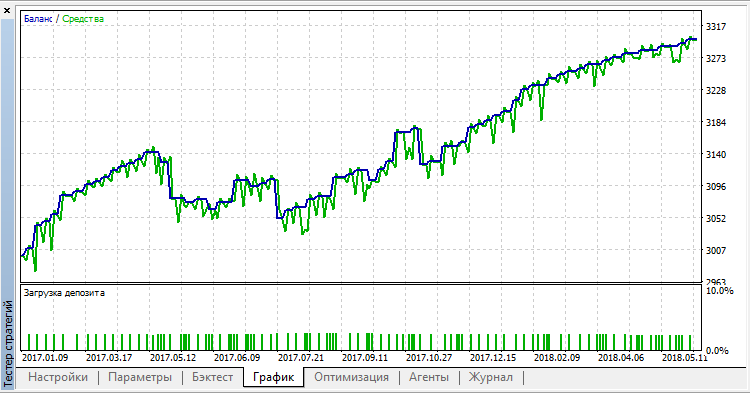Click the Средства legend label
Screen dimensions: 750x394
(83, 19)
